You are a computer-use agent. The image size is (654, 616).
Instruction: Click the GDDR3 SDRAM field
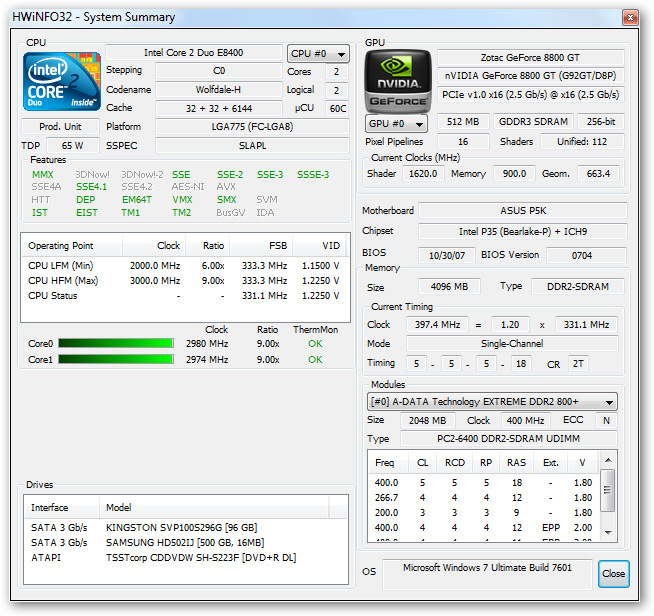coord(533,121)
